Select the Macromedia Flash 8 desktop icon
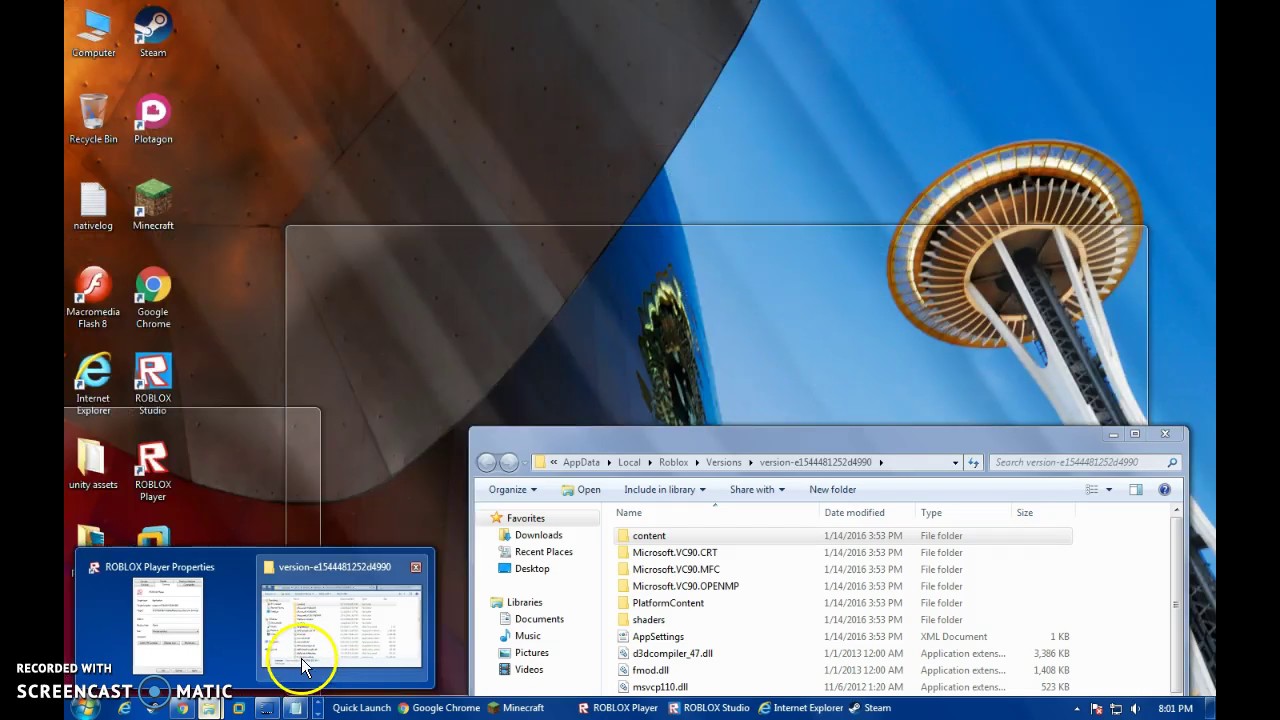Image resolution: width=1280 pixels, height=720 pixels. coord(93,297)
